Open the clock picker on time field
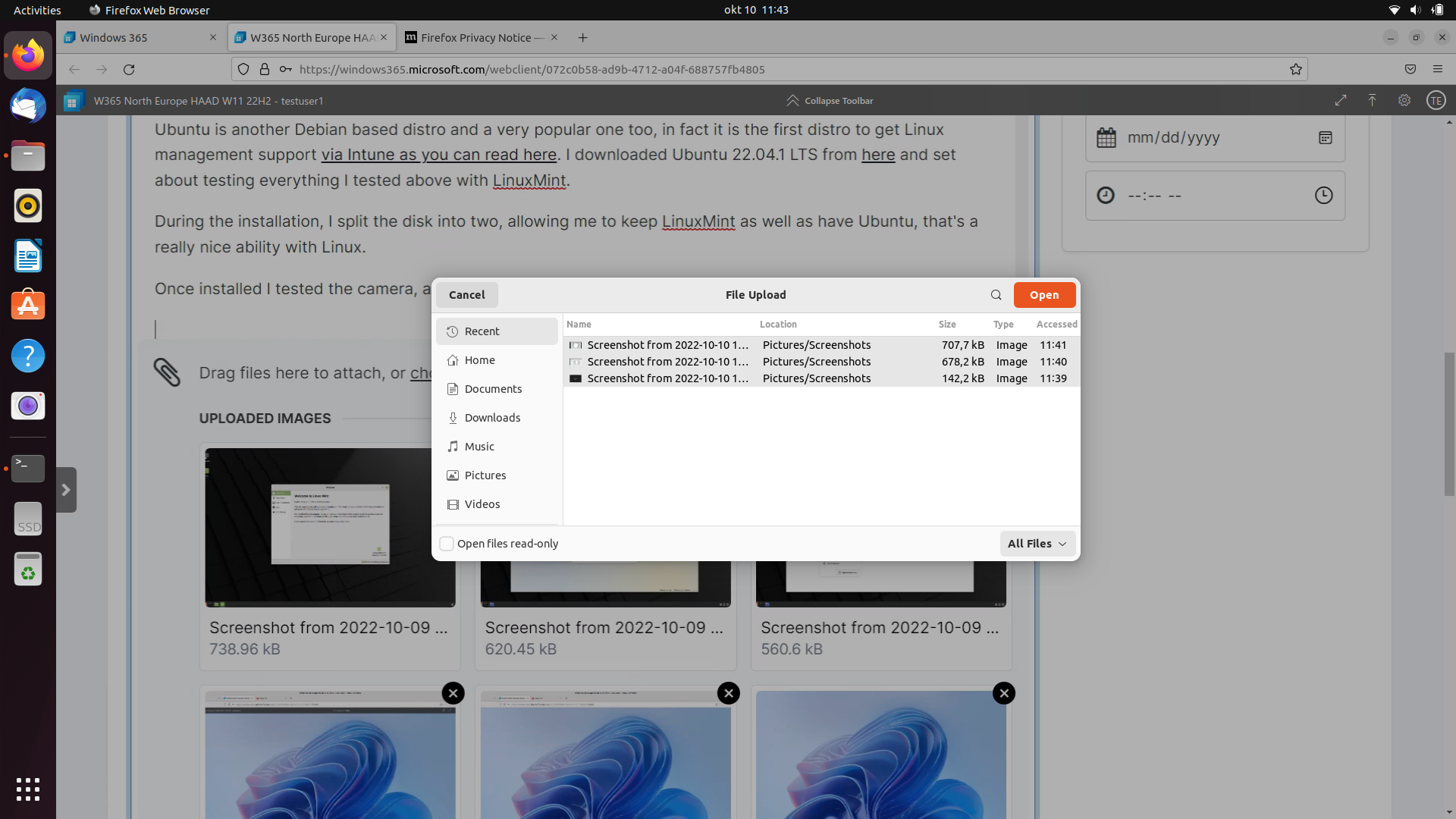The width and height of the screenshot is (1456, 819). click(x=1323, y=196)
